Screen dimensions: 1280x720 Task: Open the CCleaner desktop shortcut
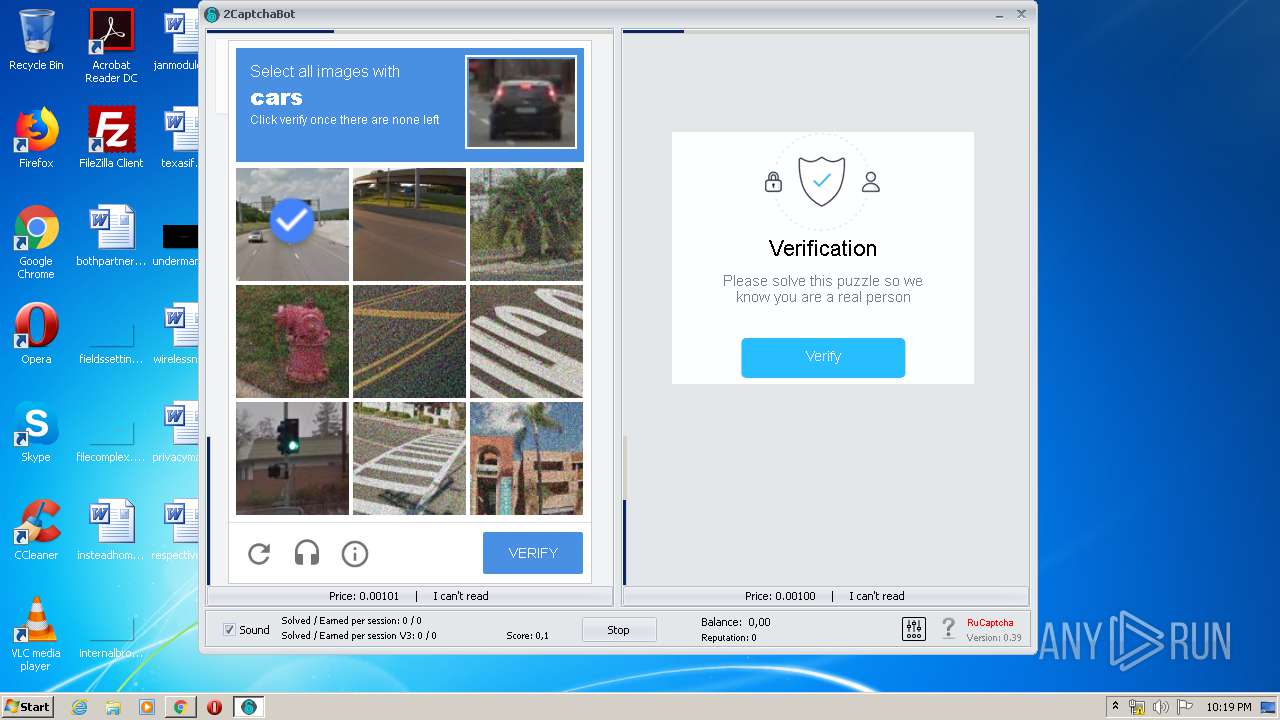36,530
